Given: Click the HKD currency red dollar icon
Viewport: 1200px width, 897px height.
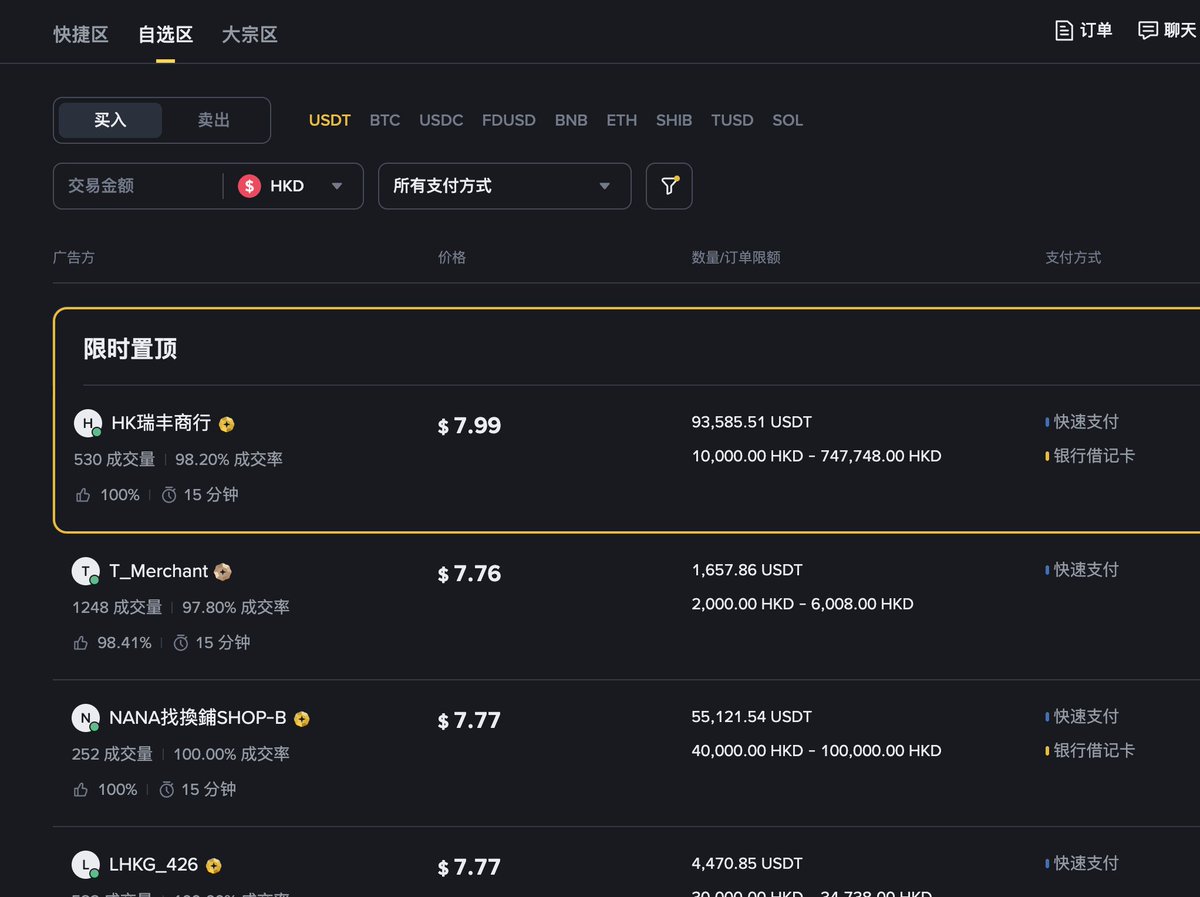Looking at the screenshot, I should 249,186.
